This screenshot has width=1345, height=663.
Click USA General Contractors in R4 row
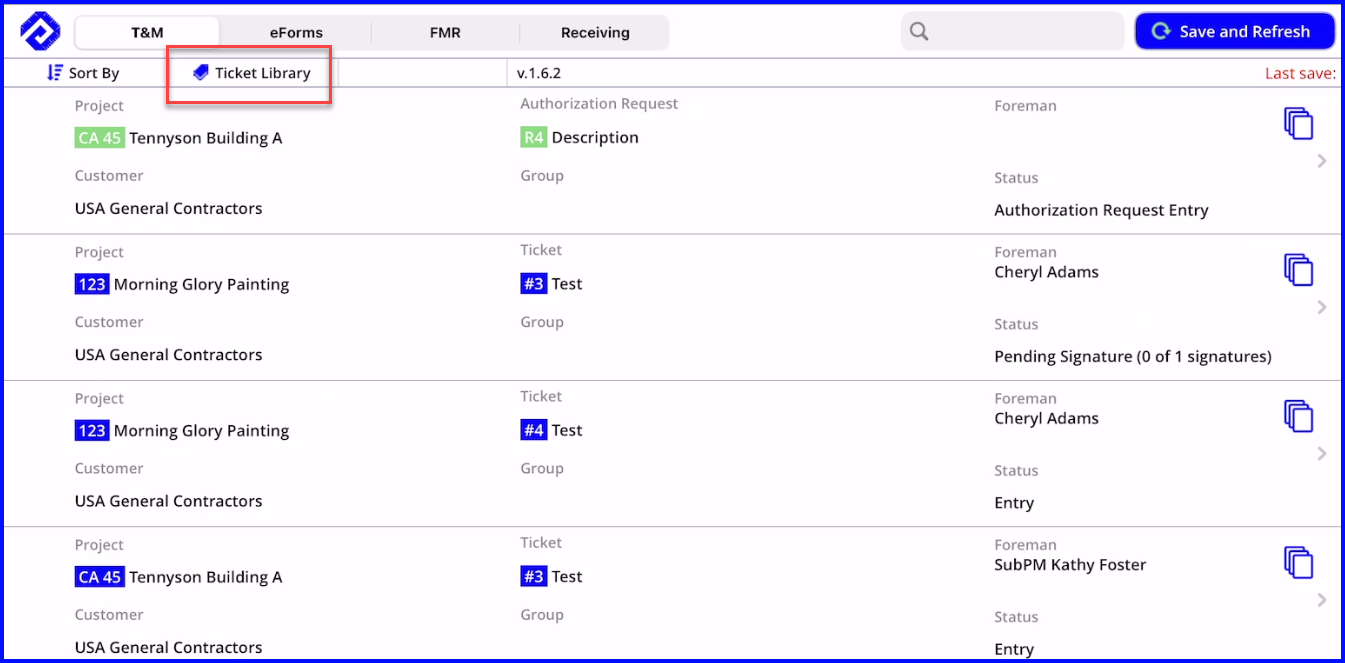click(168, 208)
